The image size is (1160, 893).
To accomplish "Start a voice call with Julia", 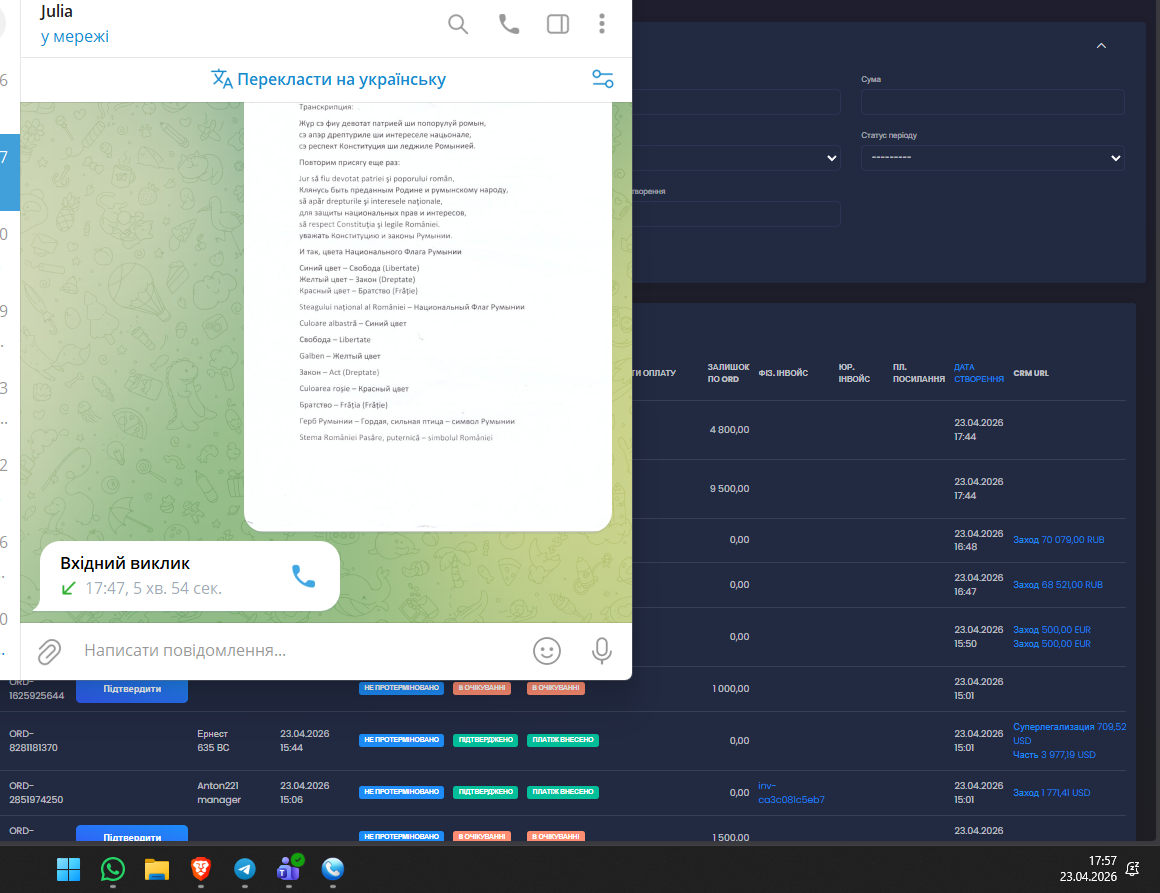I will (x=508, y=24).
